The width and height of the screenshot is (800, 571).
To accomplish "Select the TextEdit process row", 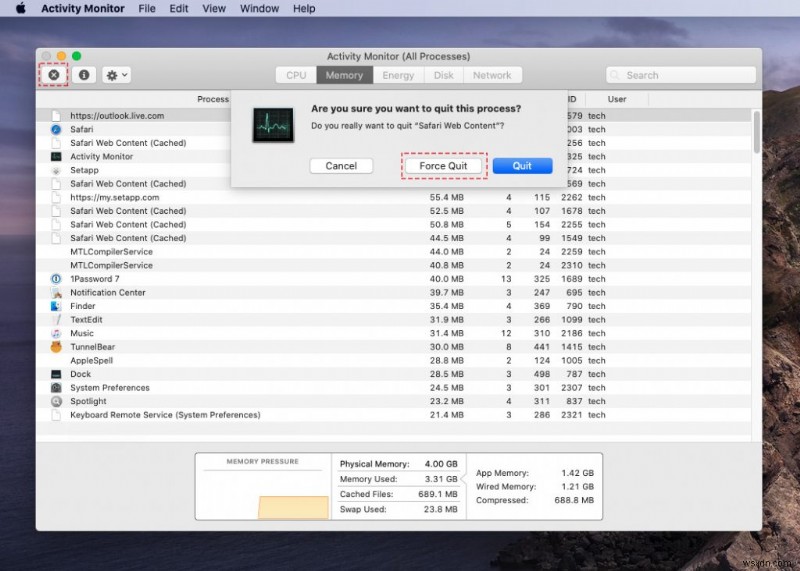I will click(x=393, y=320).
